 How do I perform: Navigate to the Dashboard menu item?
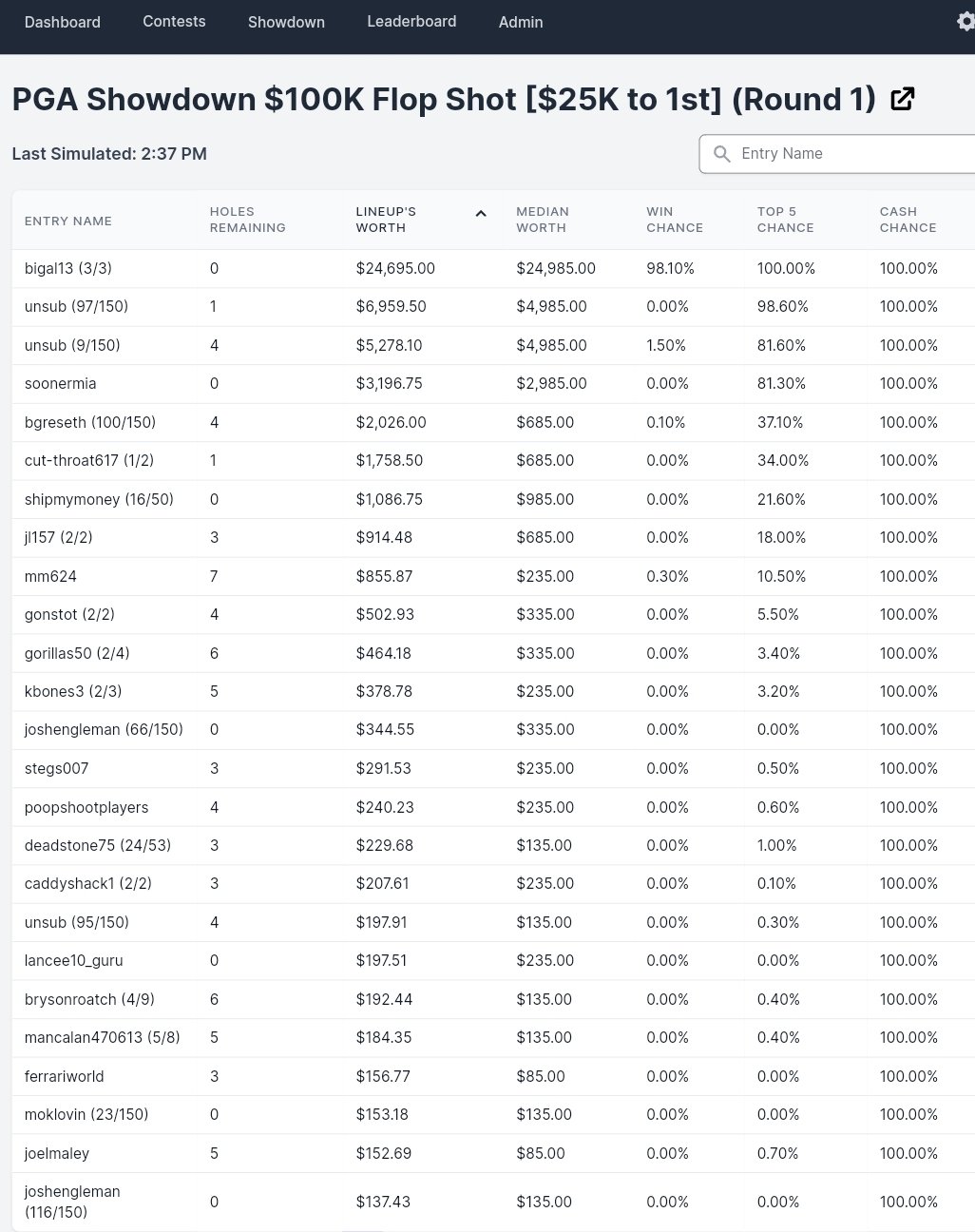click(63, 21)
